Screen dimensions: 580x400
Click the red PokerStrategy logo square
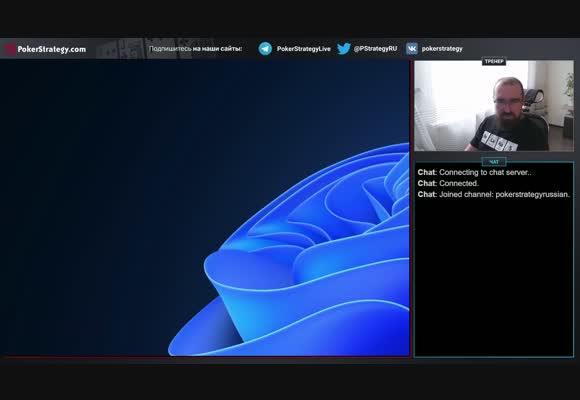click(10, 49)
